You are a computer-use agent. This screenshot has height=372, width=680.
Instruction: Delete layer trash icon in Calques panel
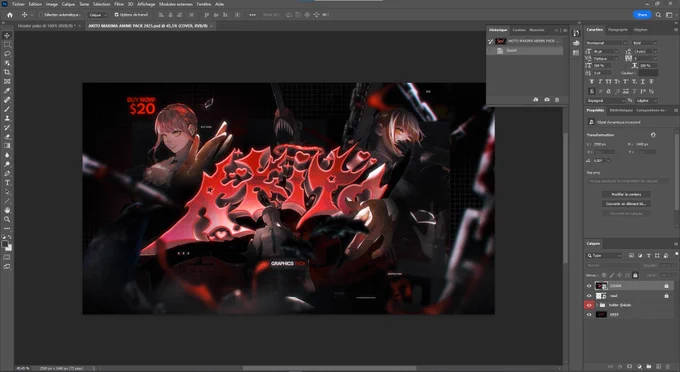click(668, 367)
